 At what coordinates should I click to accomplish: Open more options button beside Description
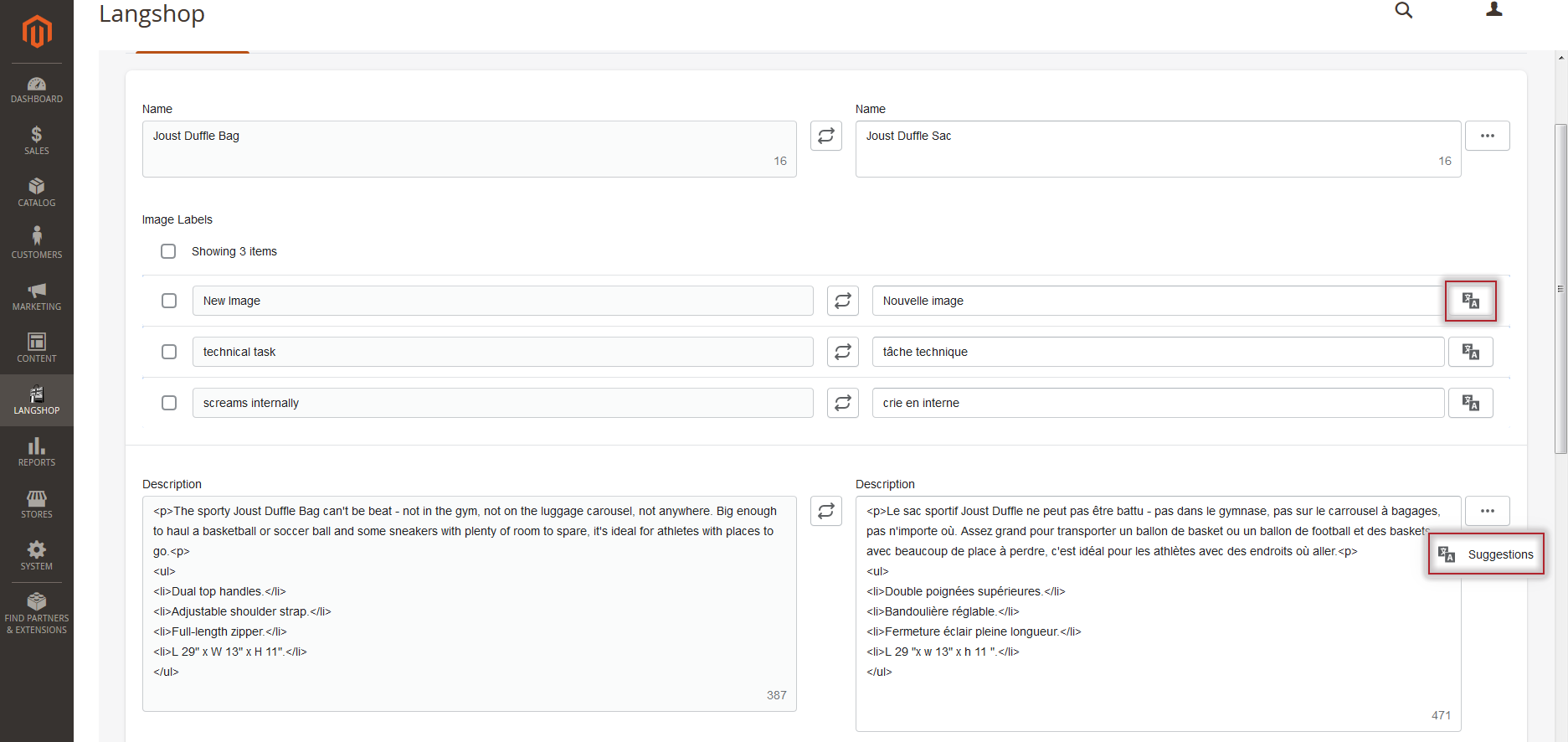(x=1488, y=511)
